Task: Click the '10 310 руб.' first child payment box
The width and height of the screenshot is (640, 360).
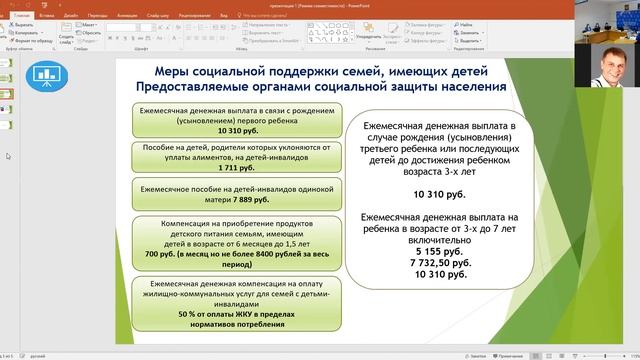Action: (237, 120)
